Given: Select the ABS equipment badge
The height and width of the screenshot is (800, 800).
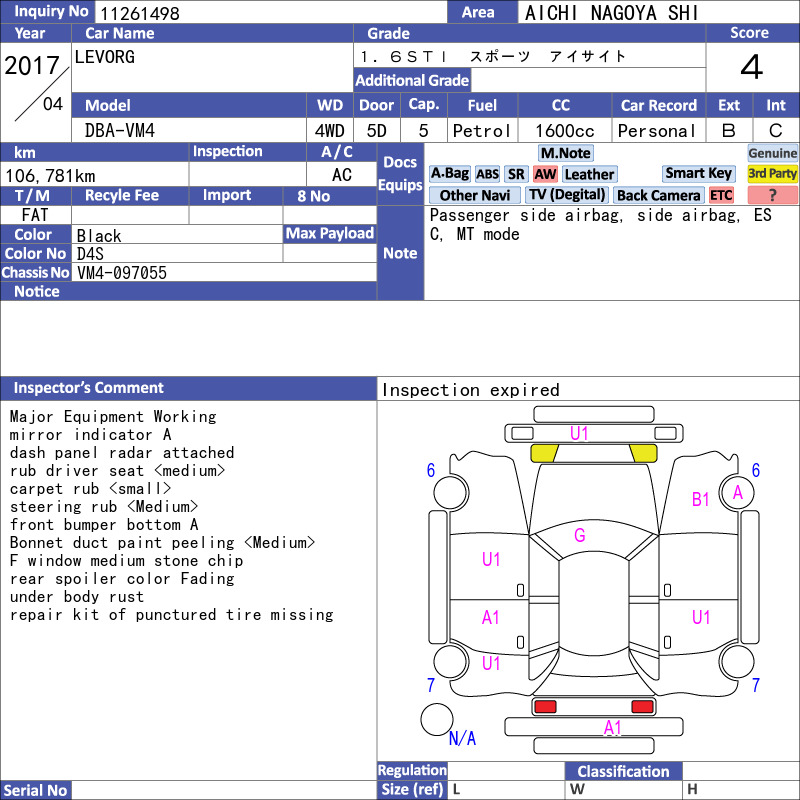Looking at the screenshot, I should pos(487,174).
